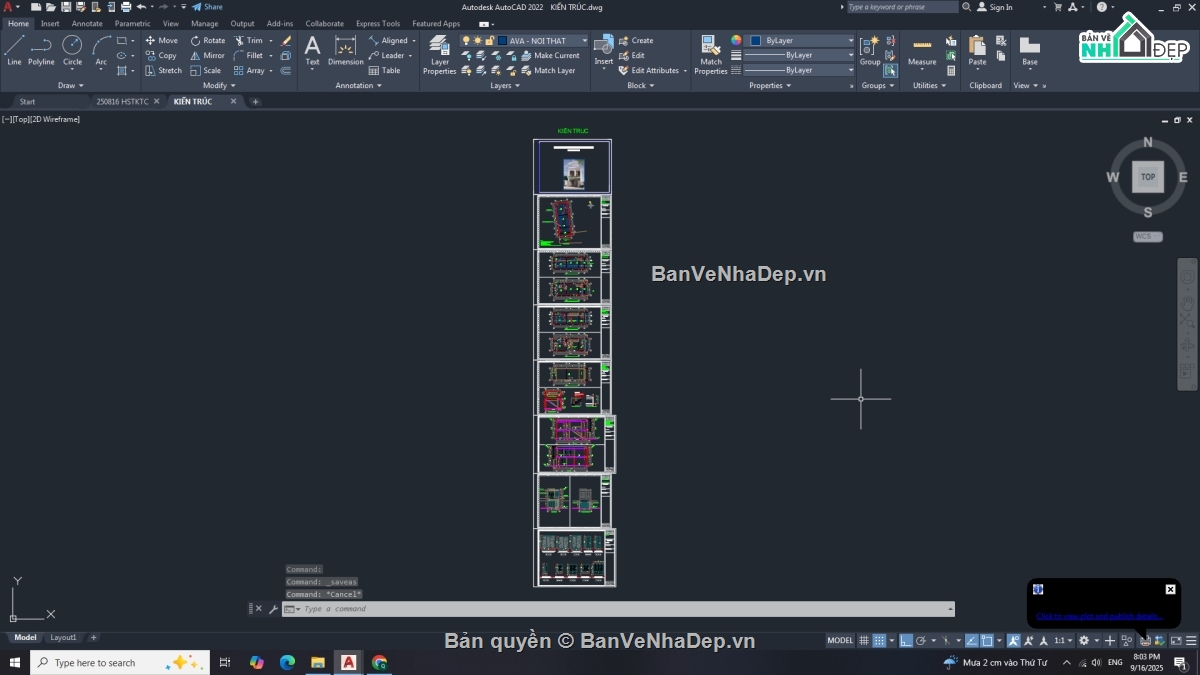
Task: Open the annotation scale 1:1 dropdown
Action: [1061, 640]
